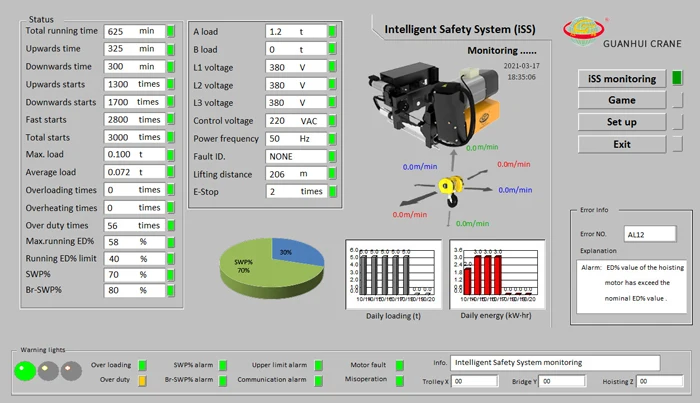Click the date text 2021-03-17
The width and height of the screenshot is (700, 403).
click(521, 66)
